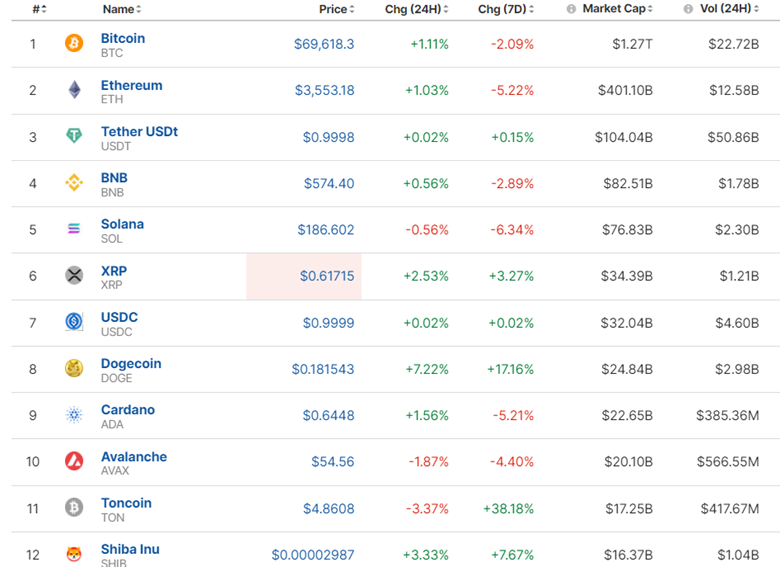Click Avalanche 24H change -1.87%
Screen dimensions: 780x567
(x=428, y=462)
